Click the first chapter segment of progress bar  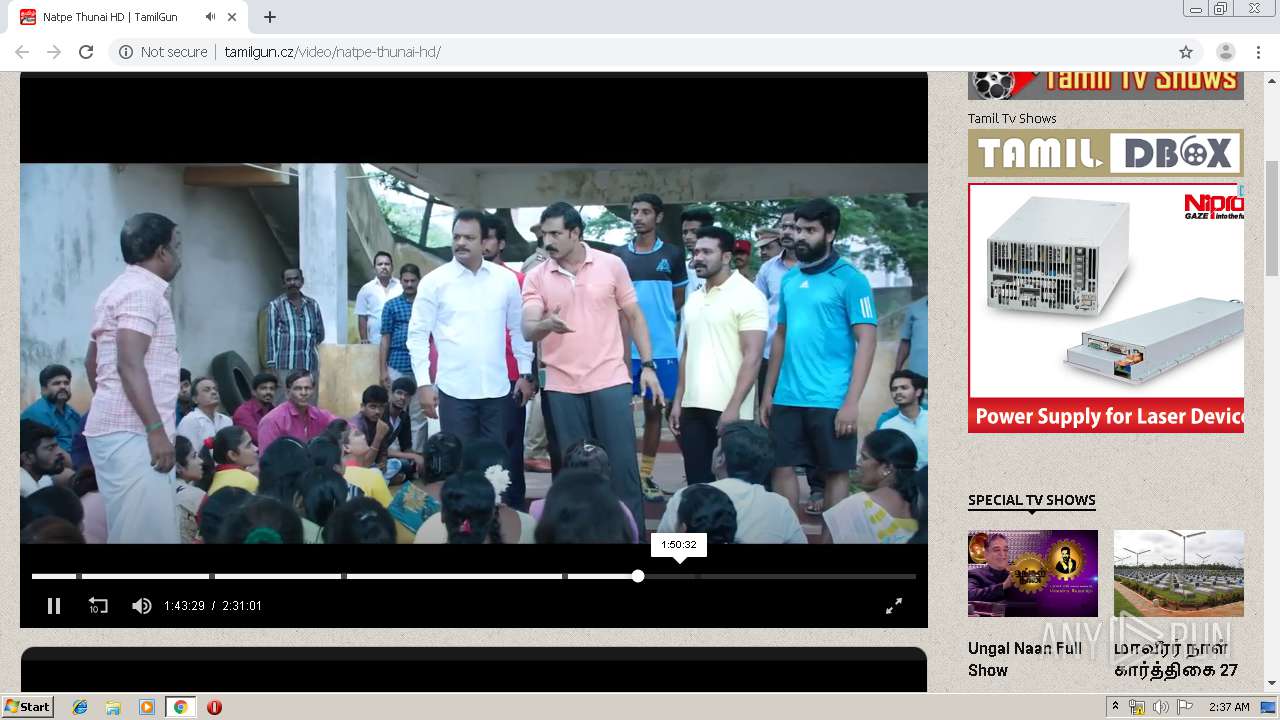click(x=54, y=576)
